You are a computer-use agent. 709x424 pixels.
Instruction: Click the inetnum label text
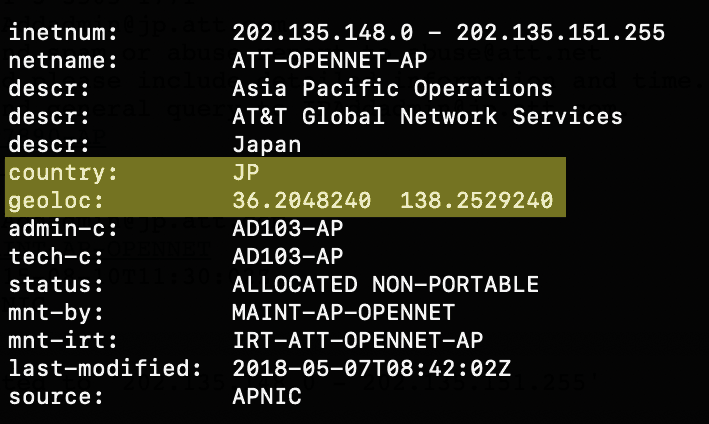[x=63, y=33]
